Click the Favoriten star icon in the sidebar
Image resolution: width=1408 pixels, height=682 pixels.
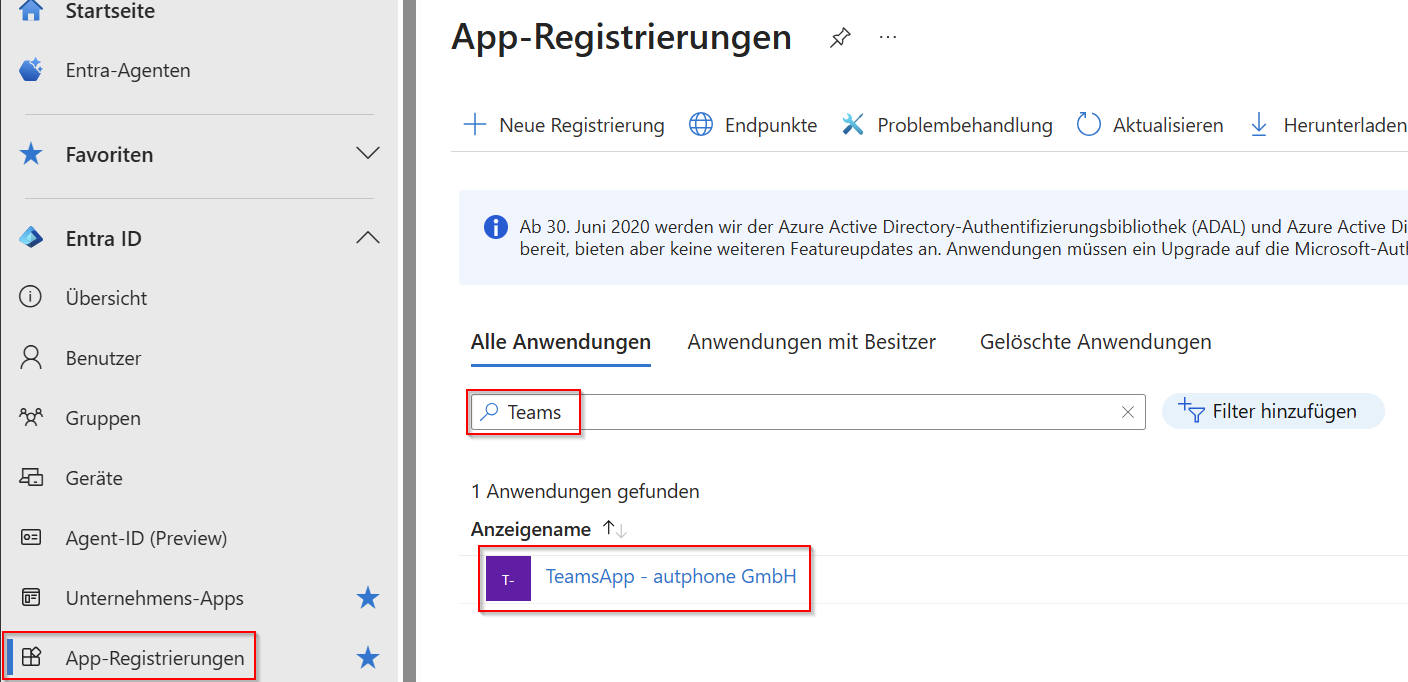tap(29, 154)
